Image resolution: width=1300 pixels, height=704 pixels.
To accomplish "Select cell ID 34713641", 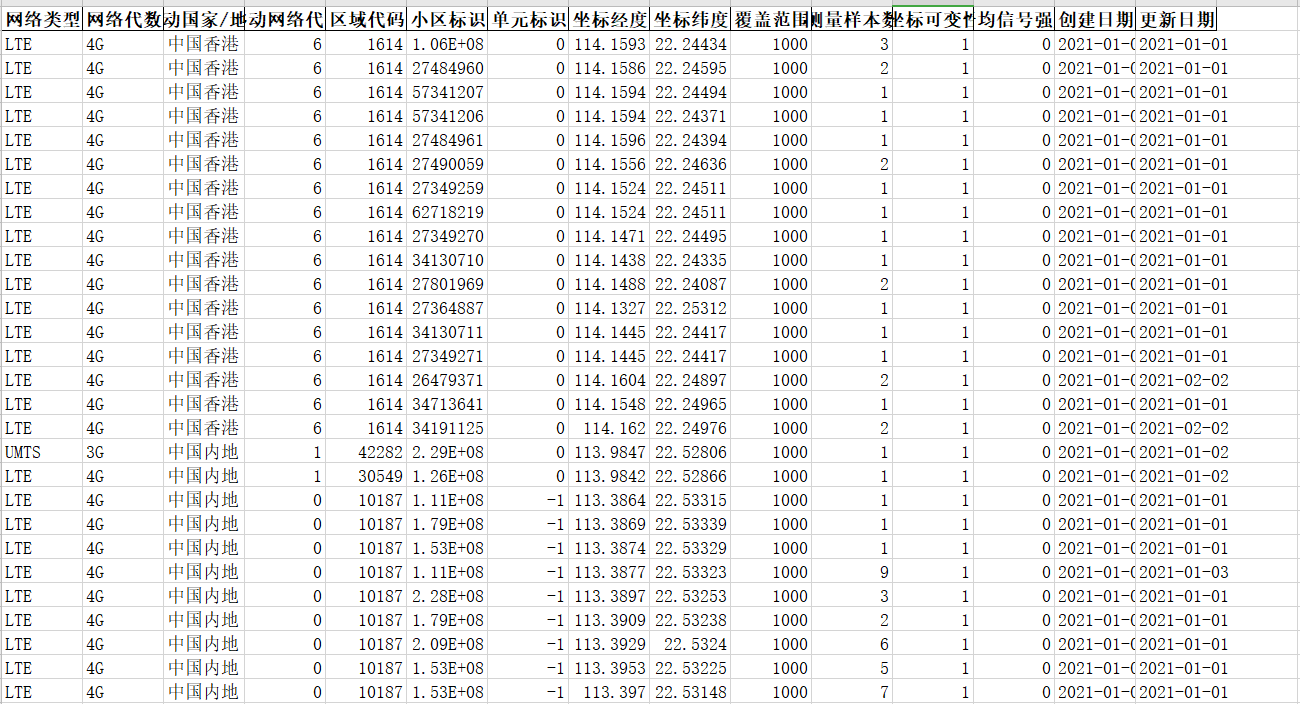I will click(x=447, y=404).
